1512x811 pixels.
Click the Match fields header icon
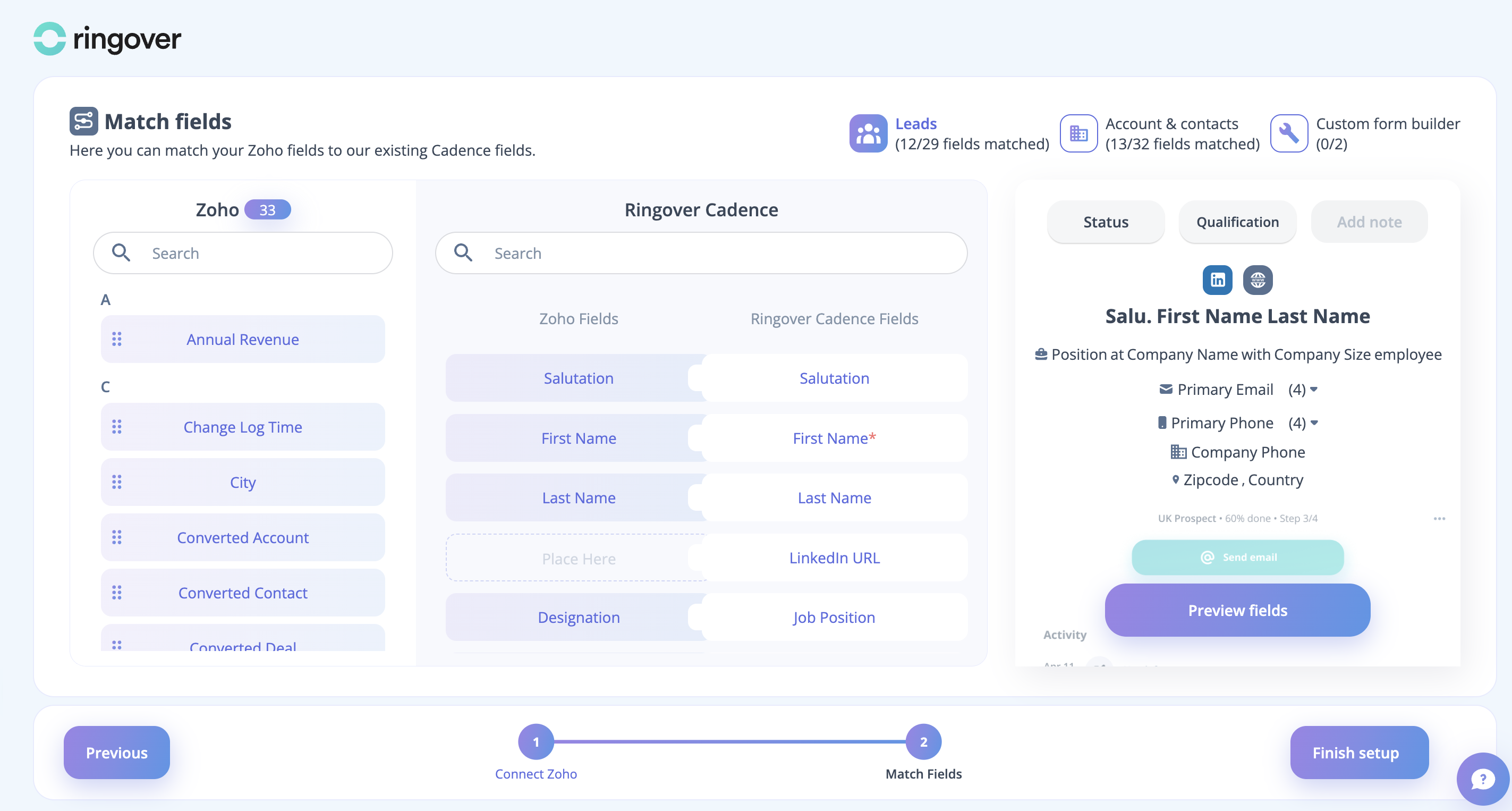(83, 122)
